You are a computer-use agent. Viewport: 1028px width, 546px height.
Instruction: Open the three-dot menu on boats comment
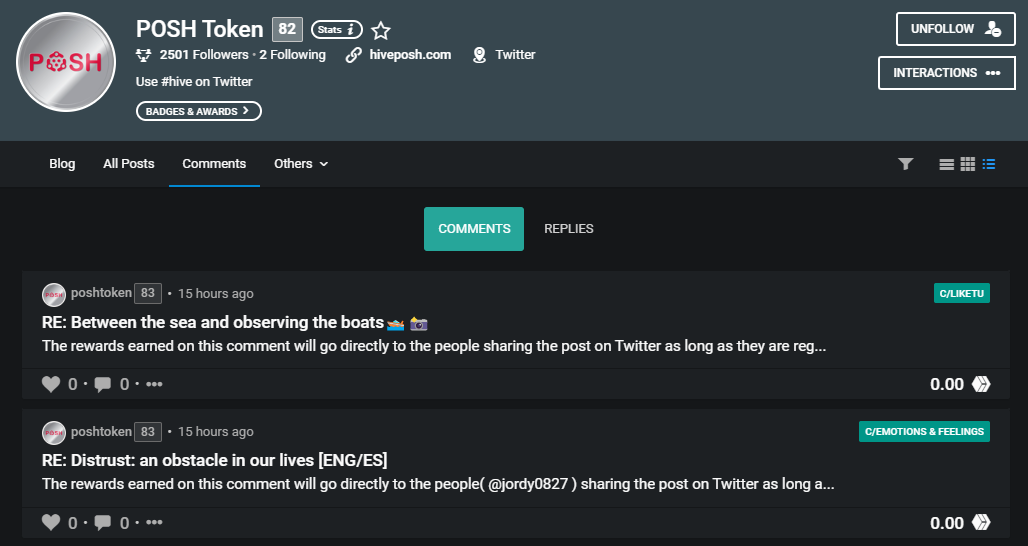[x=154, y=384]
